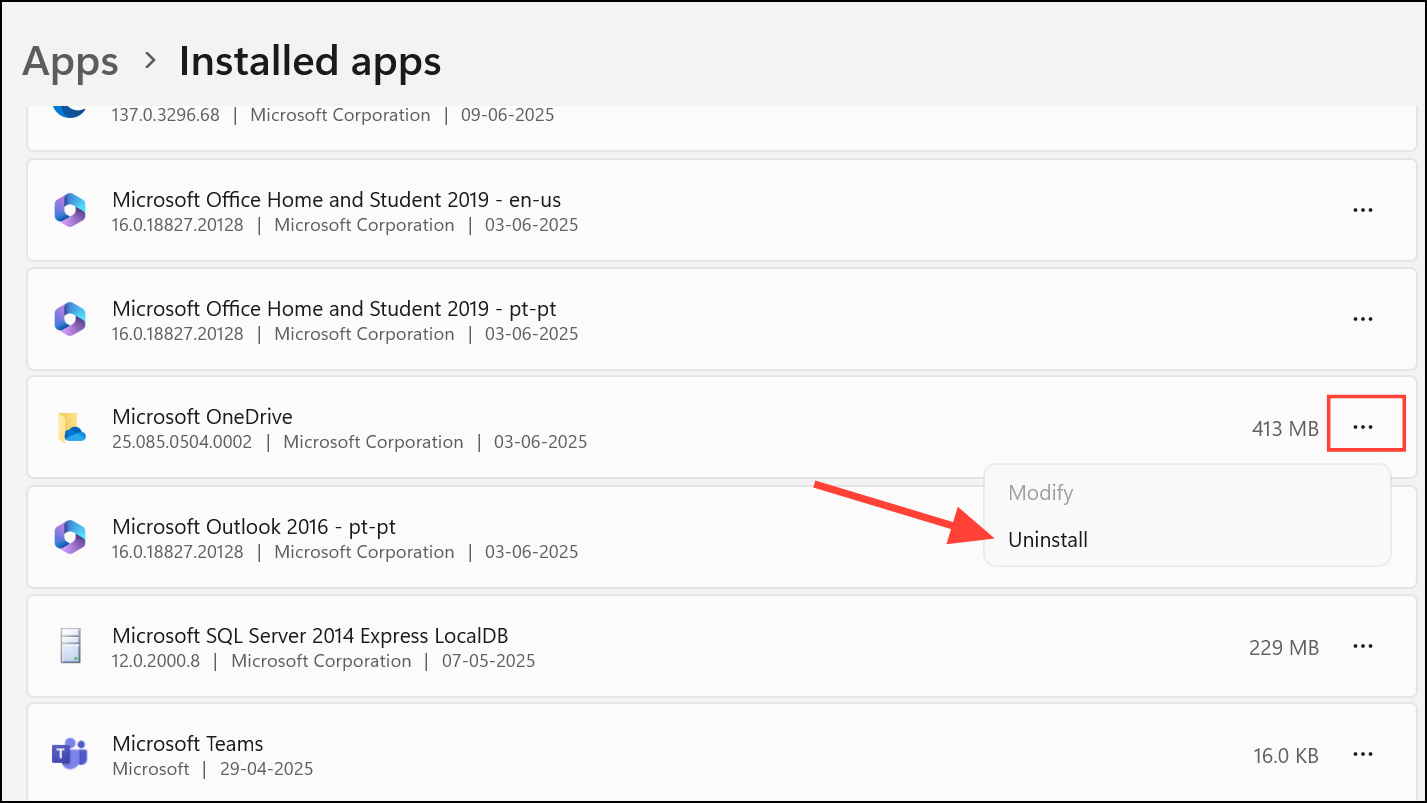Open options menu for Office 2019 en-us
Screen dimensions: 1427x803
[1362, 210]
